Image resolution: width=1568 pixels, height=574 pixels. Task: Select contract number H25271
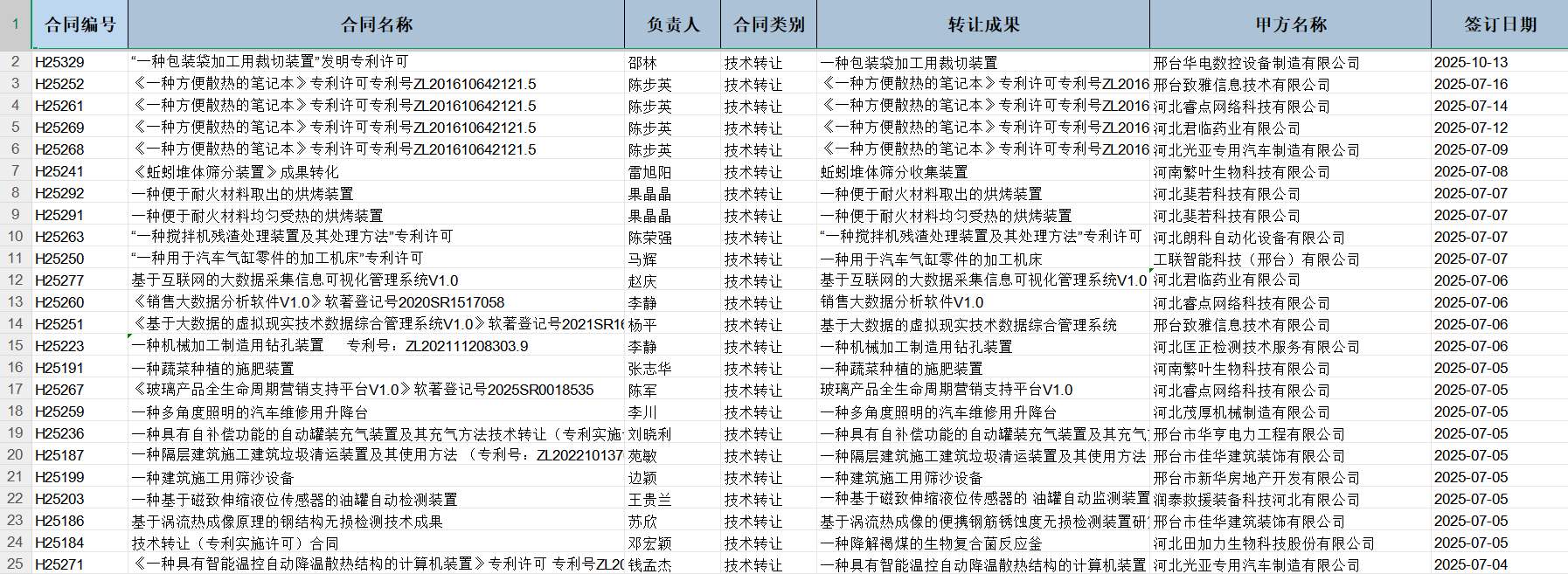point(80,564)
